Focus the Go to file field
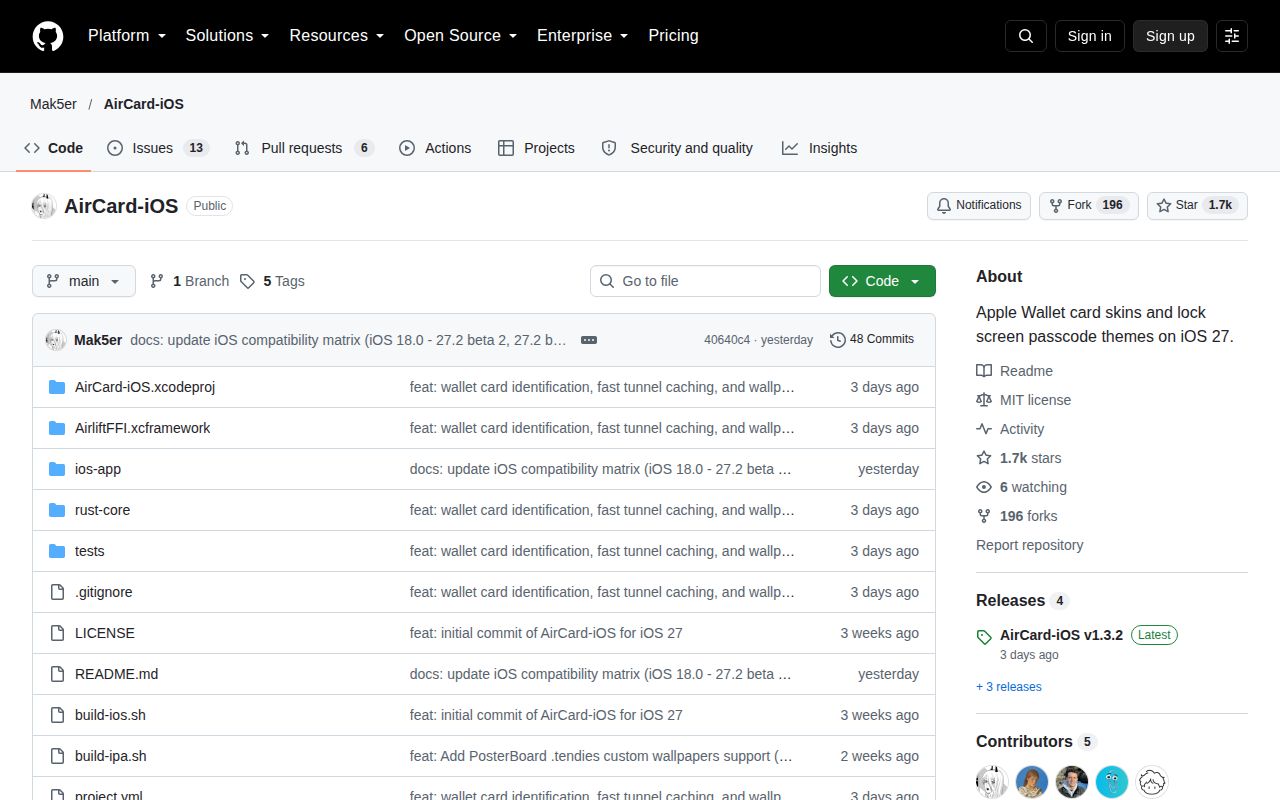This screenshot has height=800, width=1280. tap(705, 281)
